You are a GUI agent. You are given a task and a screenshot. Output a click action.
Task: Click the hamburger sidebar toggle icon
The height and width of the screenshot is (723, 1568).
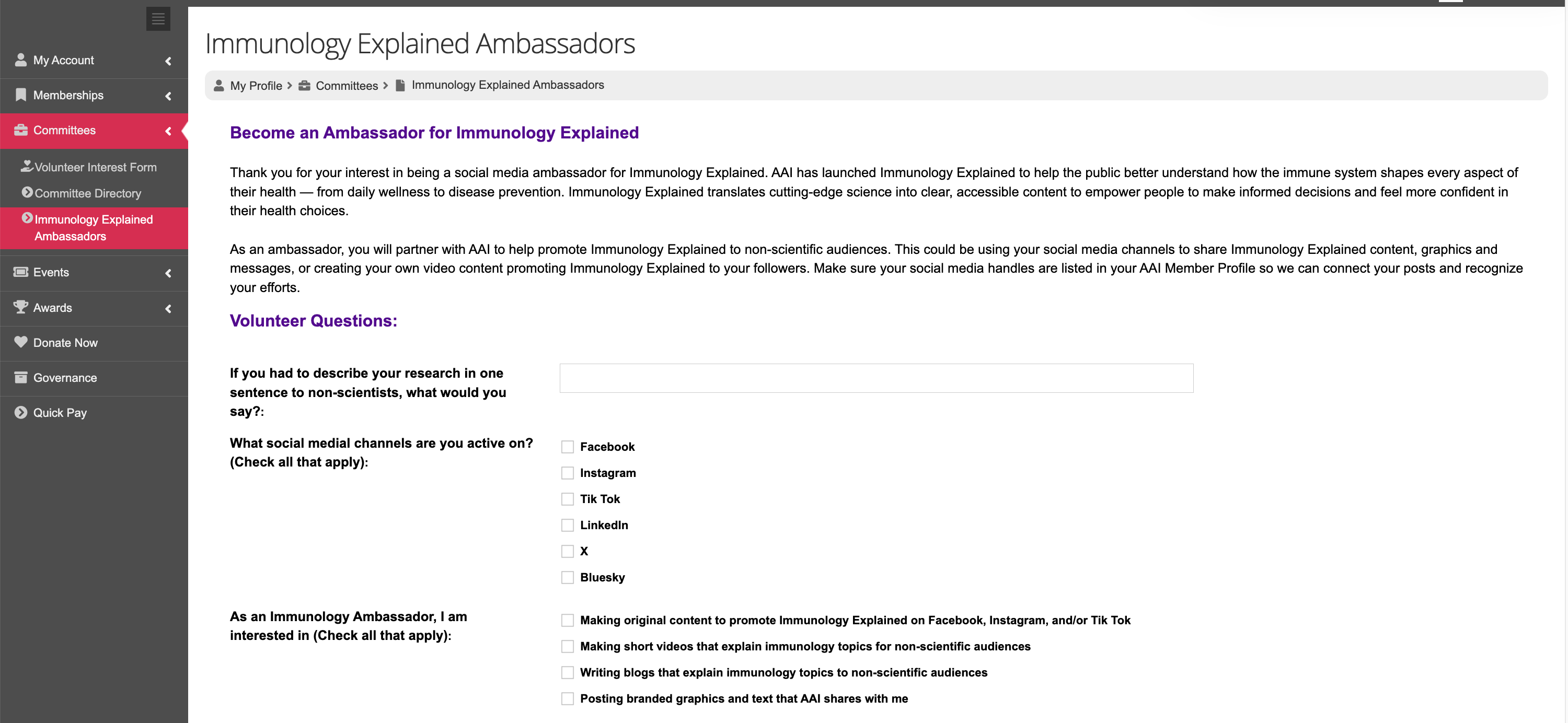coord(158,19)
